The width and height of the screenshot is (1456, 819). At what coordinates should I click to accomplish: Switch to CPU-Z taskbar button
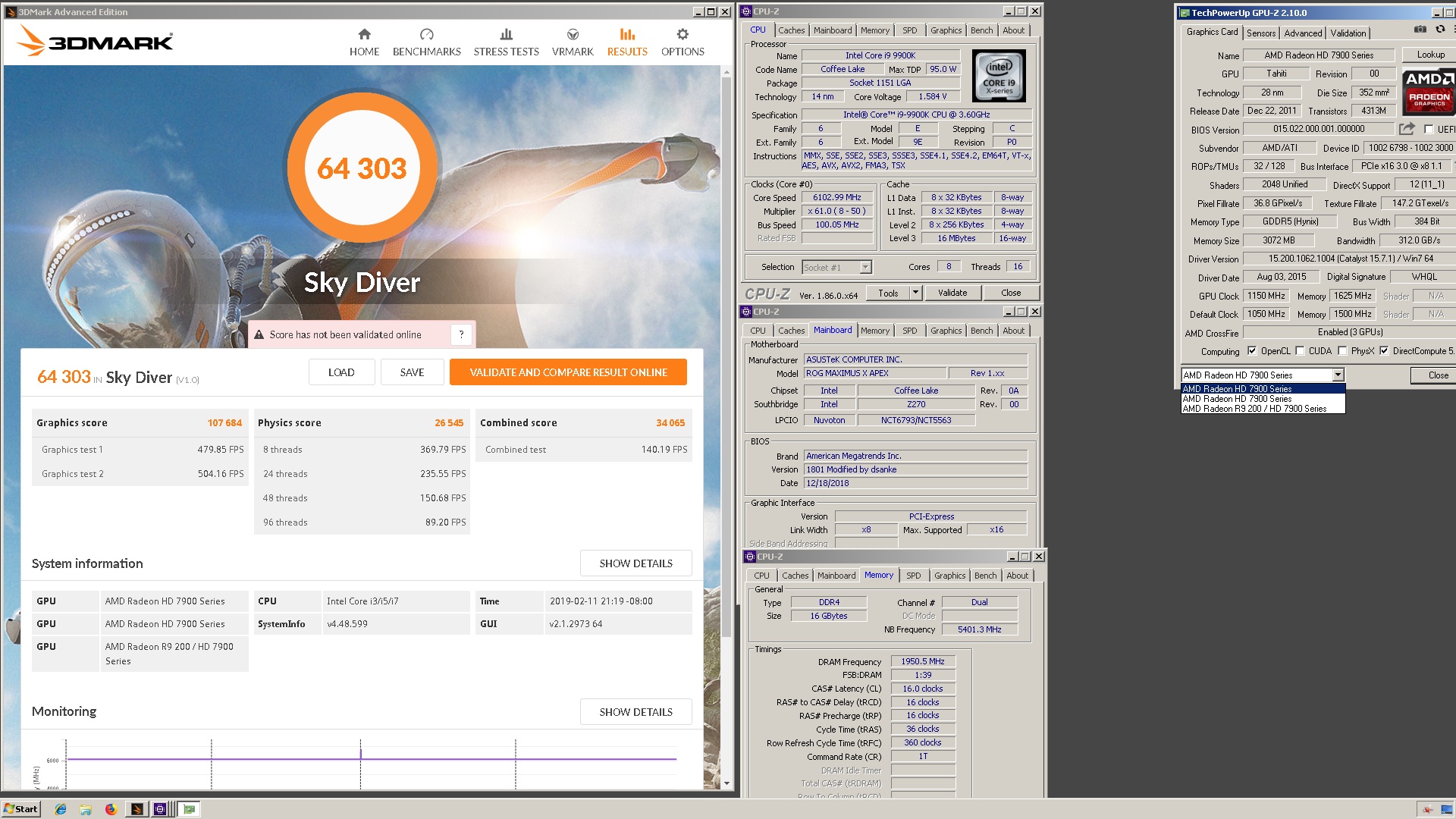160,809
